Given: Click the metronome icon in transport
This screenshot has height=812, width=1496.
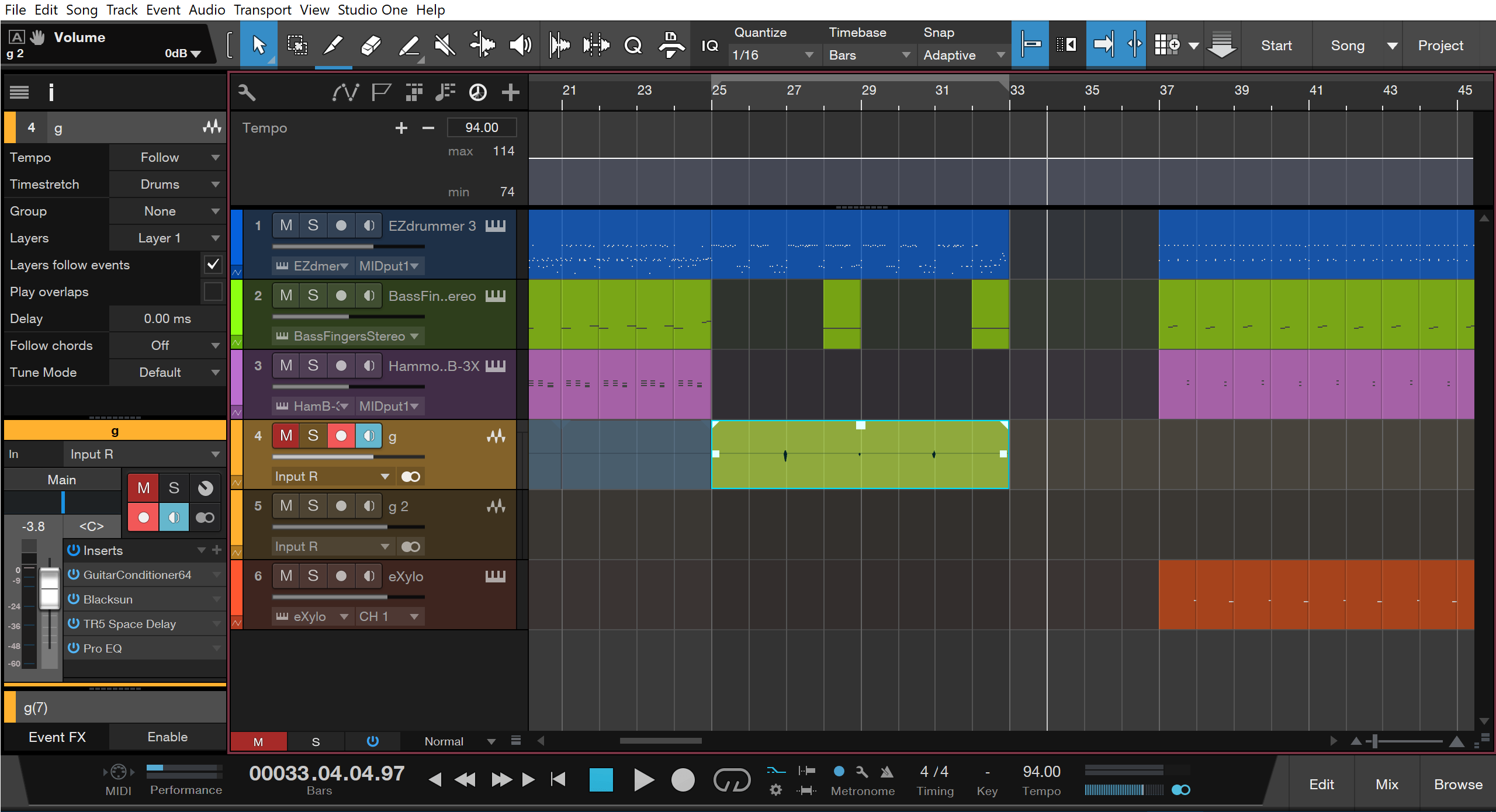Looking at the screenshot, I should (886, 772).
